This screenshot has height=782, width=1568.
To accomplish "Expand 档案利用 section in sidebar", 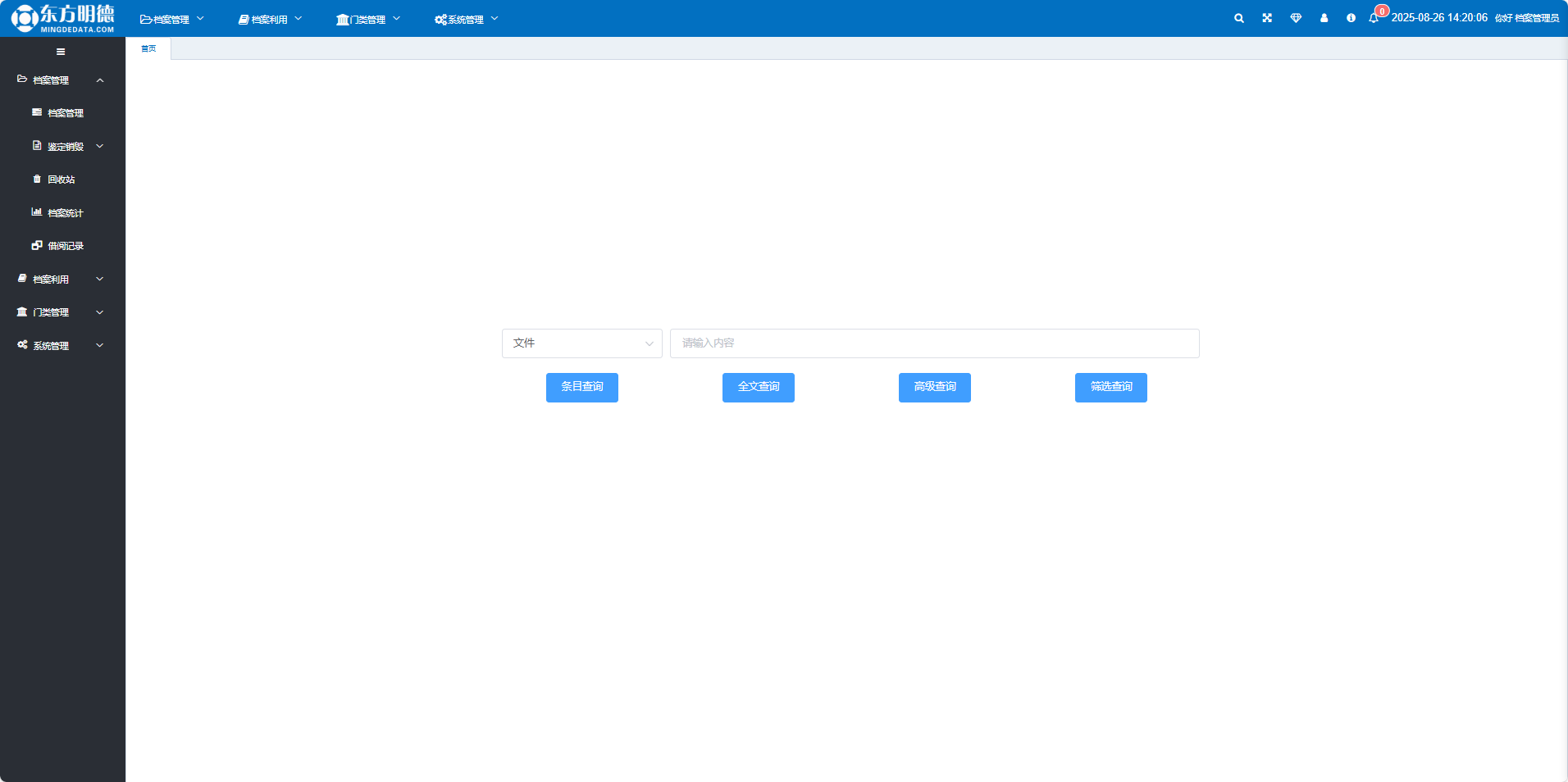I will (61, 280).
